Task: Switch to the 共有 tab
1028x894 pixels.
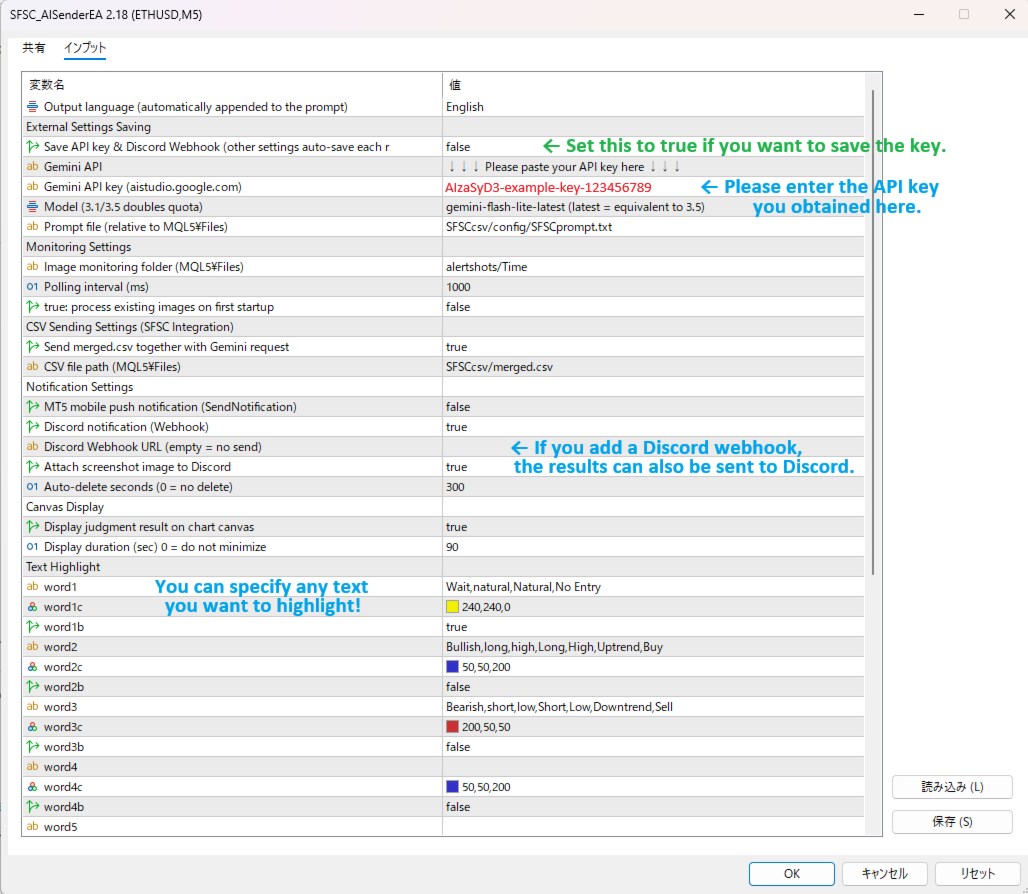Action: click(x=33, y=48)
